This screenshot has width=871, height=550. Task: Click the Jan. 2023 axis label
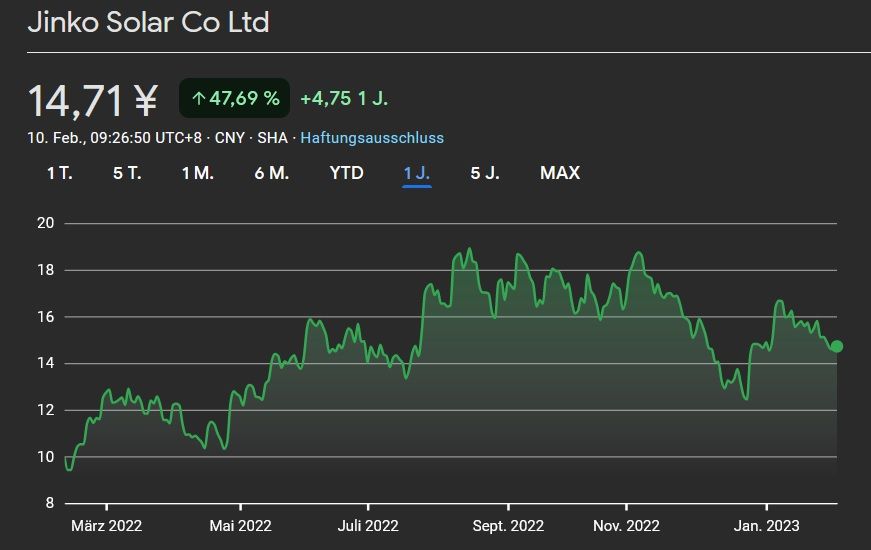click(766, 526)
